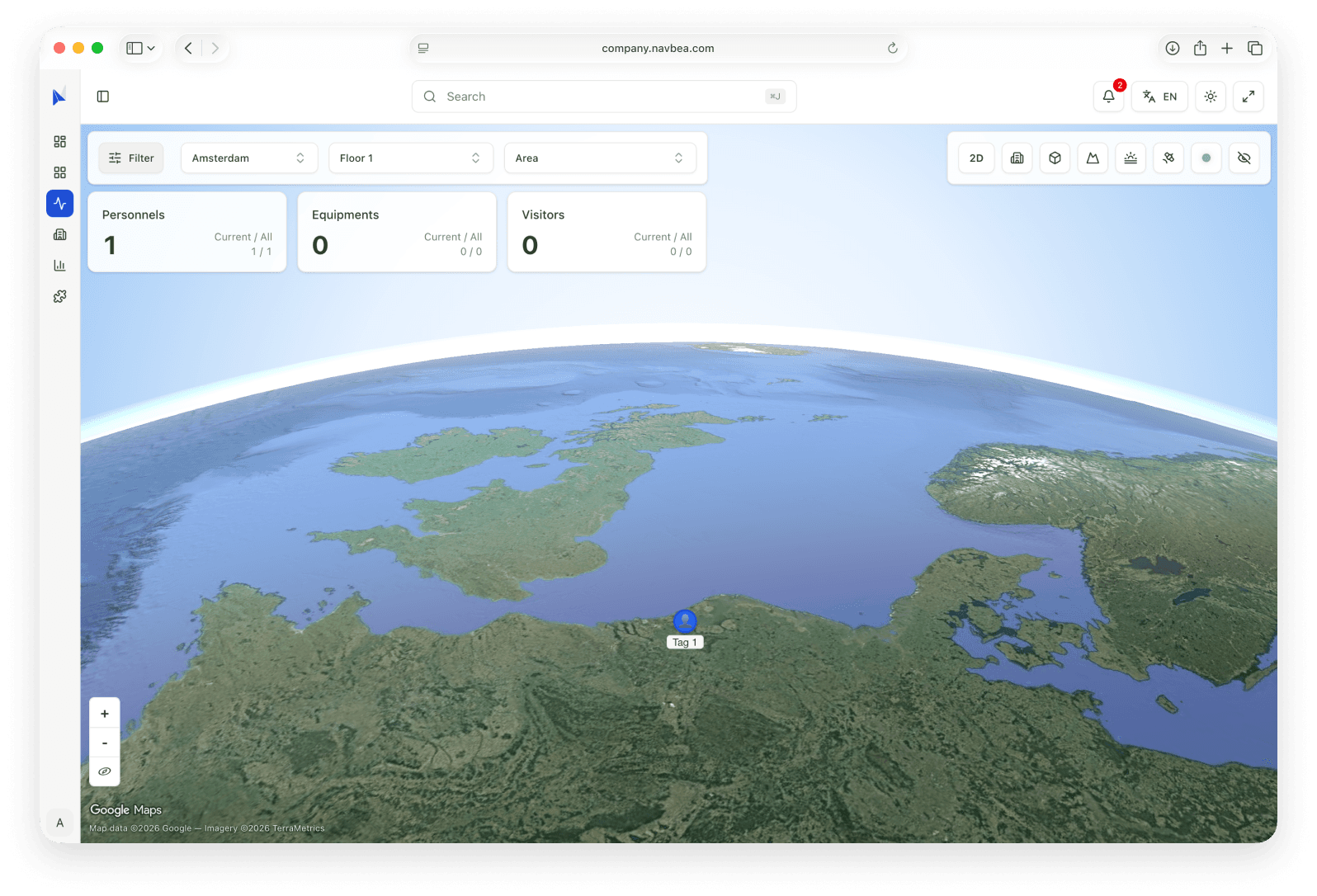This screenshot has height=896, width=1317.
Task: Click the orbit view button below zoom controls
Action: pos(105,772)
